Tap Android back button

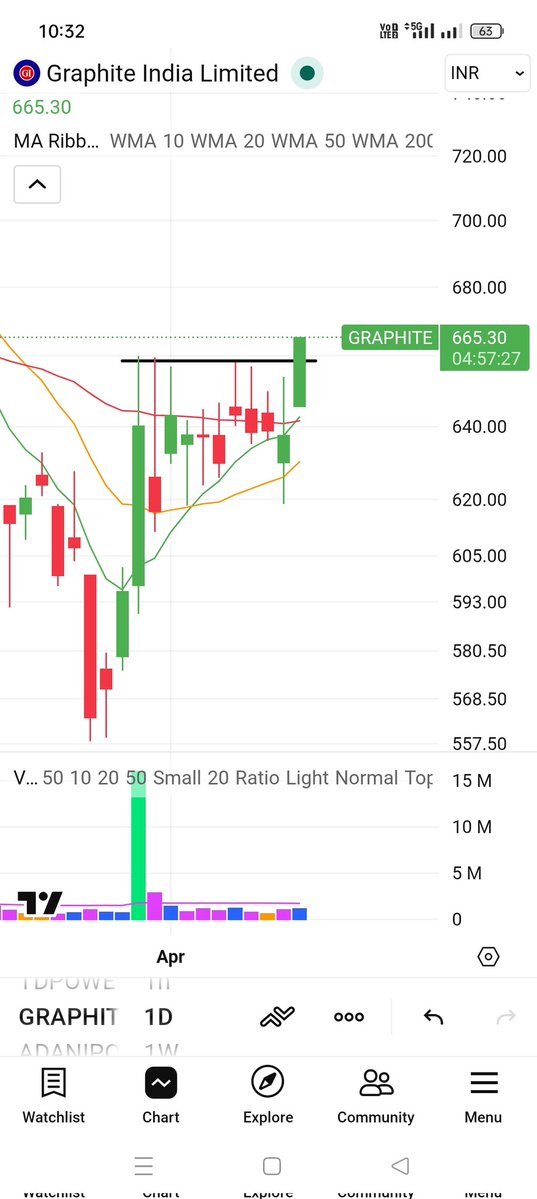[x=399, y=1166]
